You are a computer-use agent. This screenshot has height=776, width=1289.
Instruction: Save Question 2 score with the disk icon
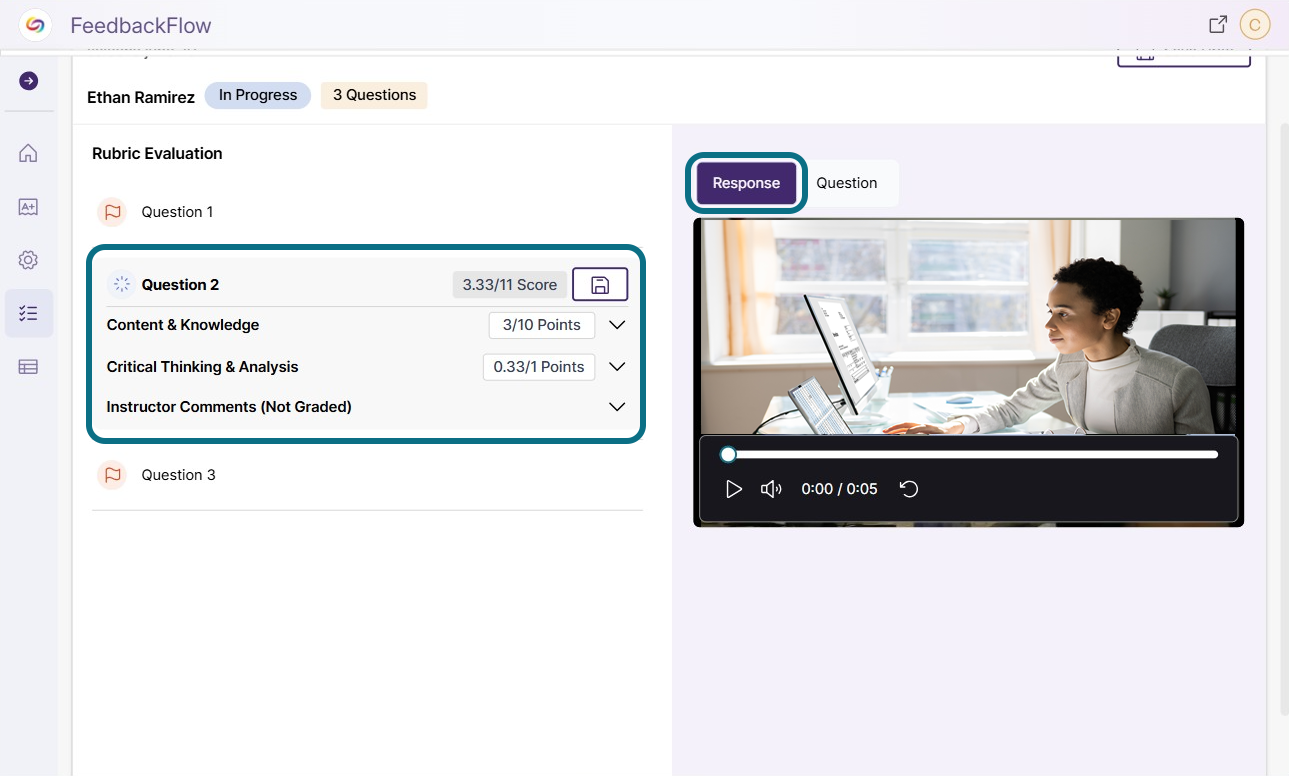(600, 285)
